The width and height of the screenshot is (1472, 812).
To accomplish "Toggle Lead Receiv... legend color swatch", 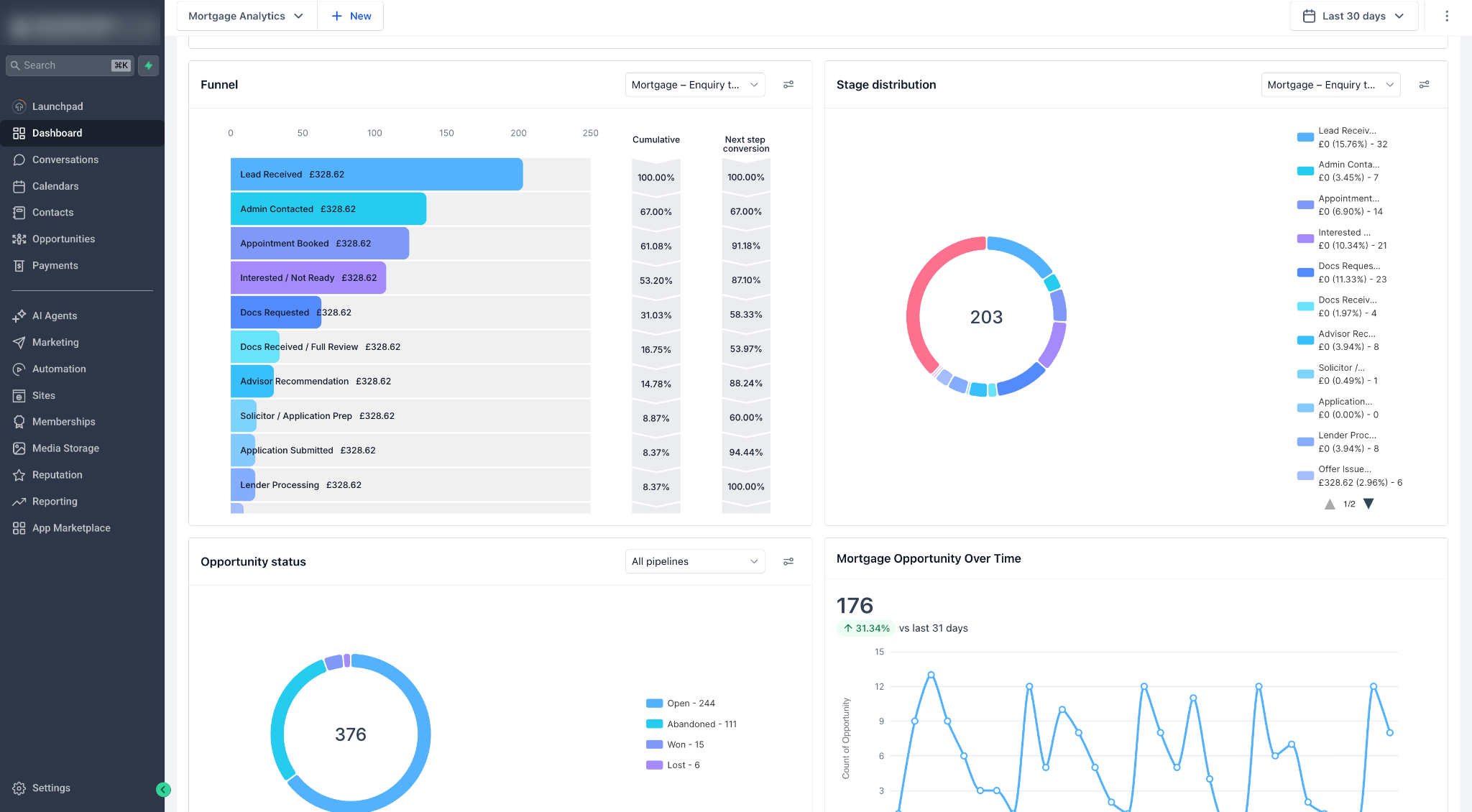I will [x=1305, y=137].
